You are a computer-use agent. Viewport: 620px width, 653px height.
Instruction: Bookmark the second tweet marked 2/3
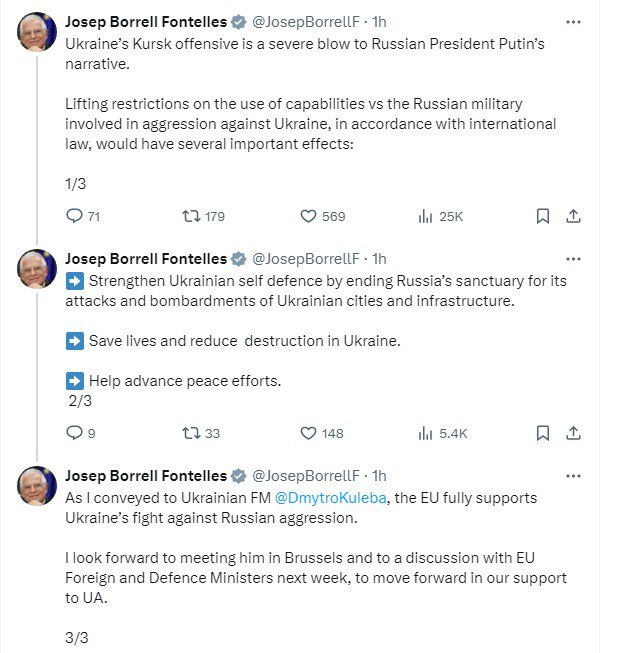coord(542,433)
